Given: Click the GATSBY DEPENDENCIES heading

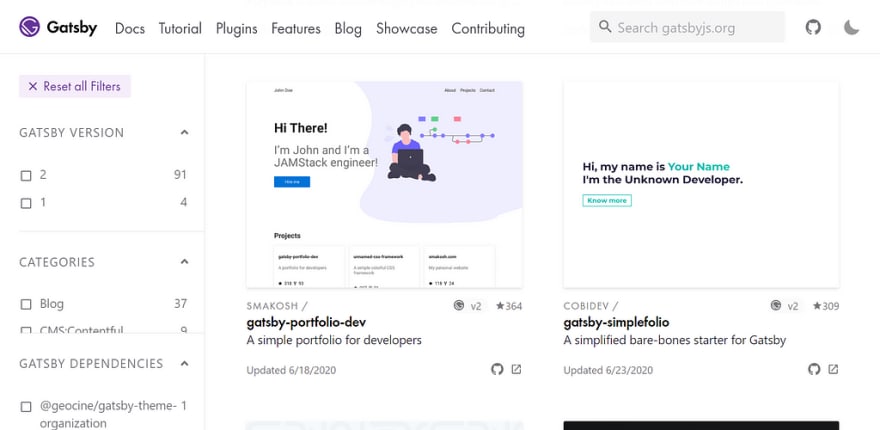Looking at the screenshot, I should click(91, 364).
